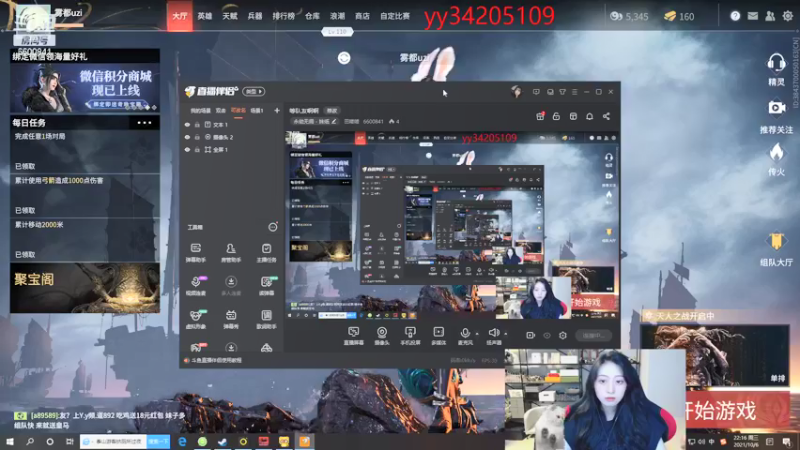The image size is (800, 450).
Task: Add a new scene with plus button
Action: (277, 110)
